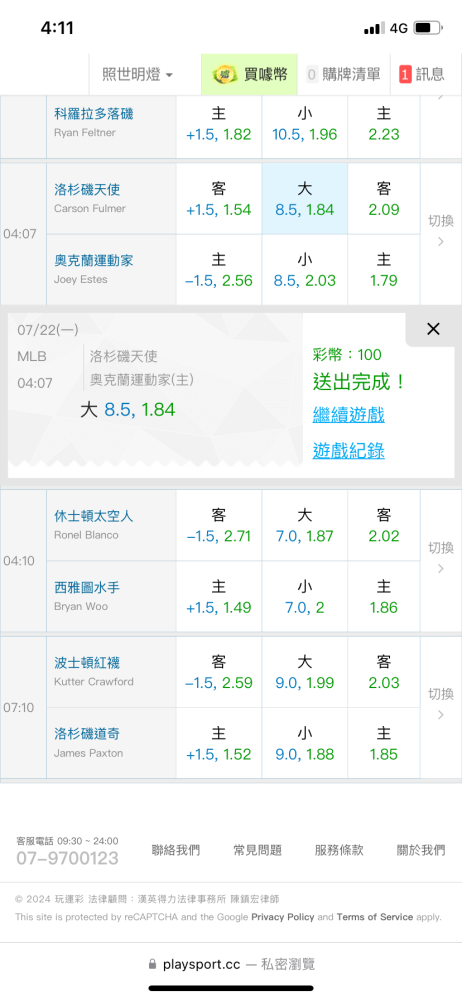Tap the playsport.cc address bar
The height and width of the screenshot is (1000, 462).
tap(231, 964)
